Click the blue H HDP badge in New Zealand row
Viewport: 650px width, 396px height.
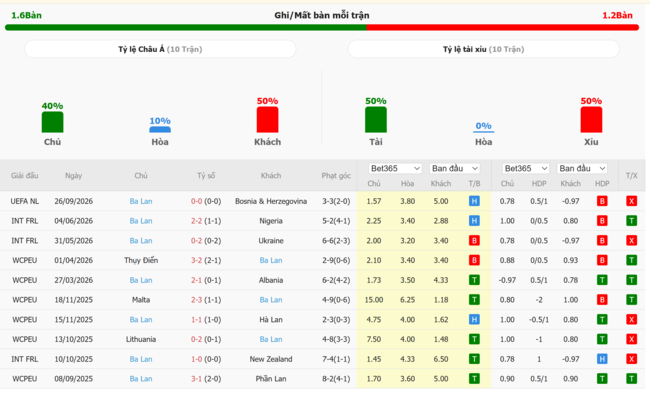(x=602, y=359)
